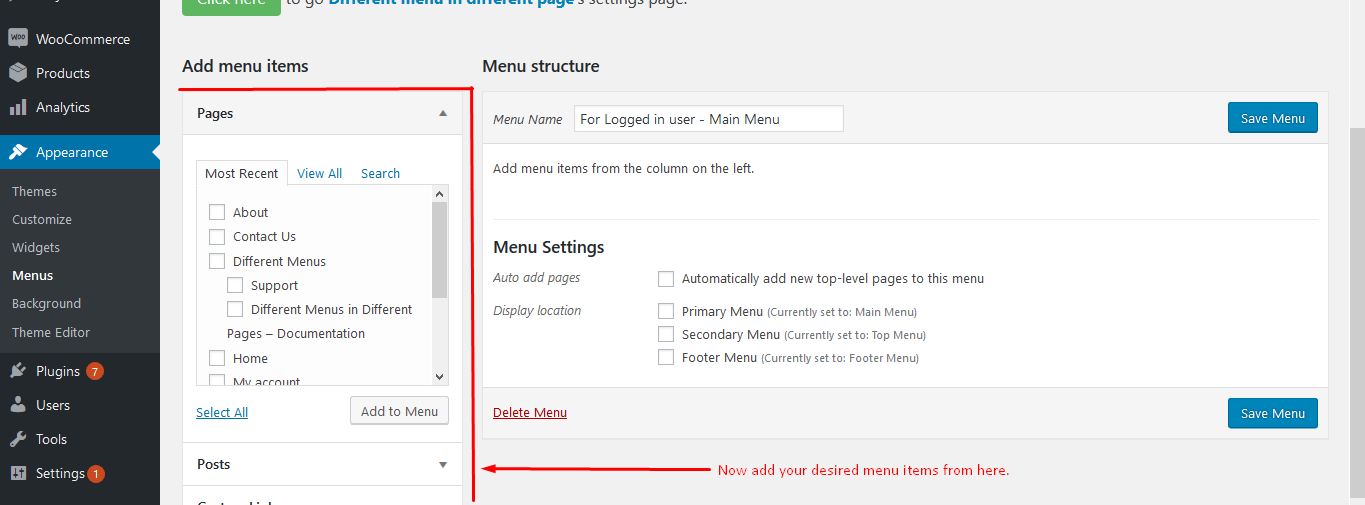
Task: Click the Products box icon
Action: (x=18, y=73)
